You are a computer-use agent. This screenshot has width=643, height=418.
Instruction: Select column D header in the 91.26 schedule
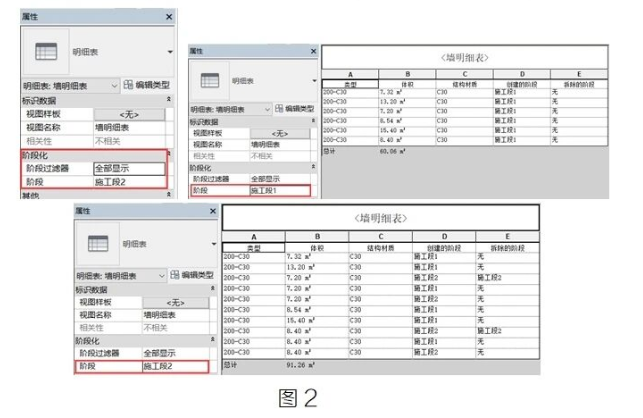tap(444, 237)
